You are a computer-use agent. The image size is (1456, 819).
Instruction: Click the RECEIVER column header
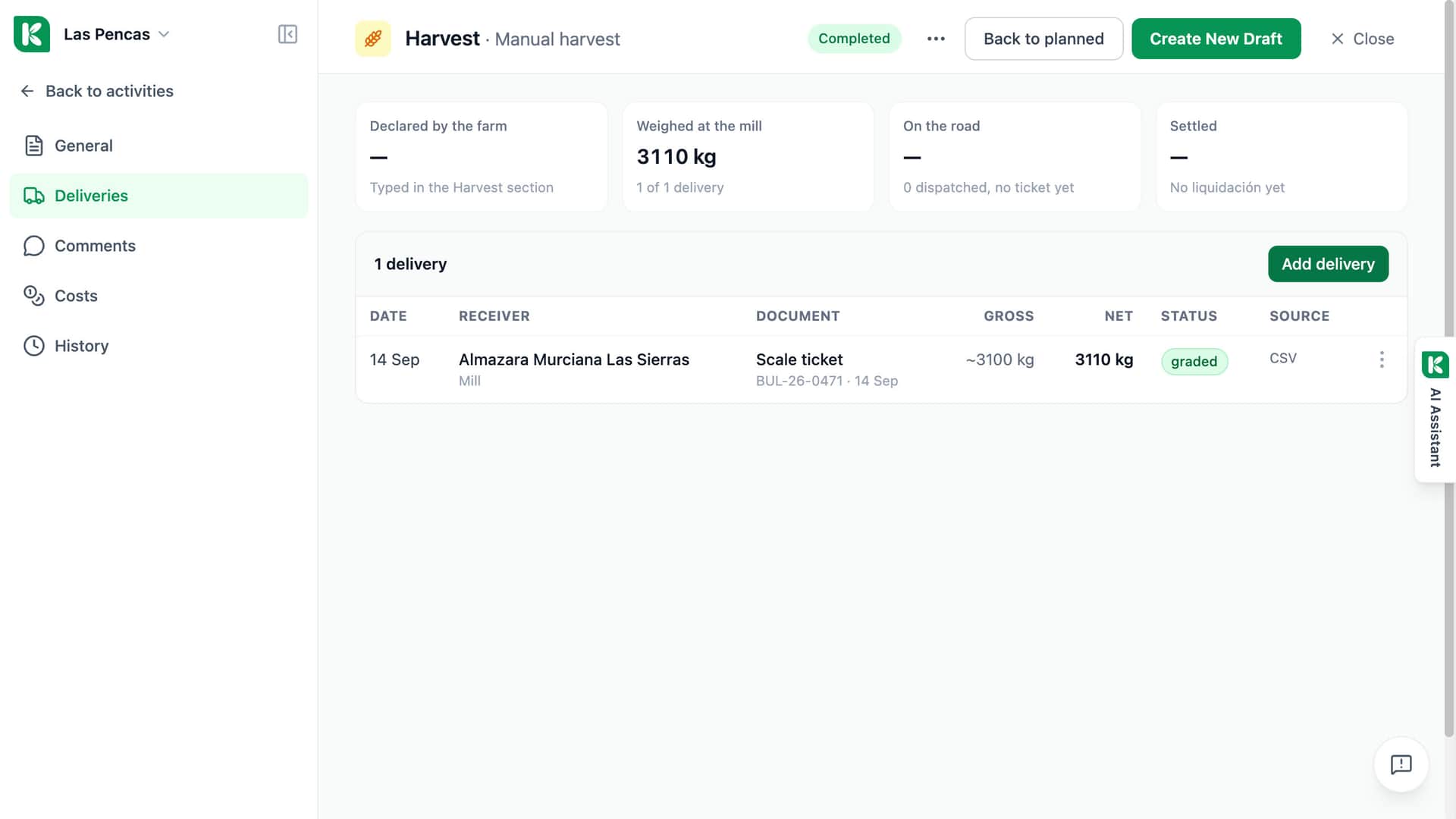(494, 316)
